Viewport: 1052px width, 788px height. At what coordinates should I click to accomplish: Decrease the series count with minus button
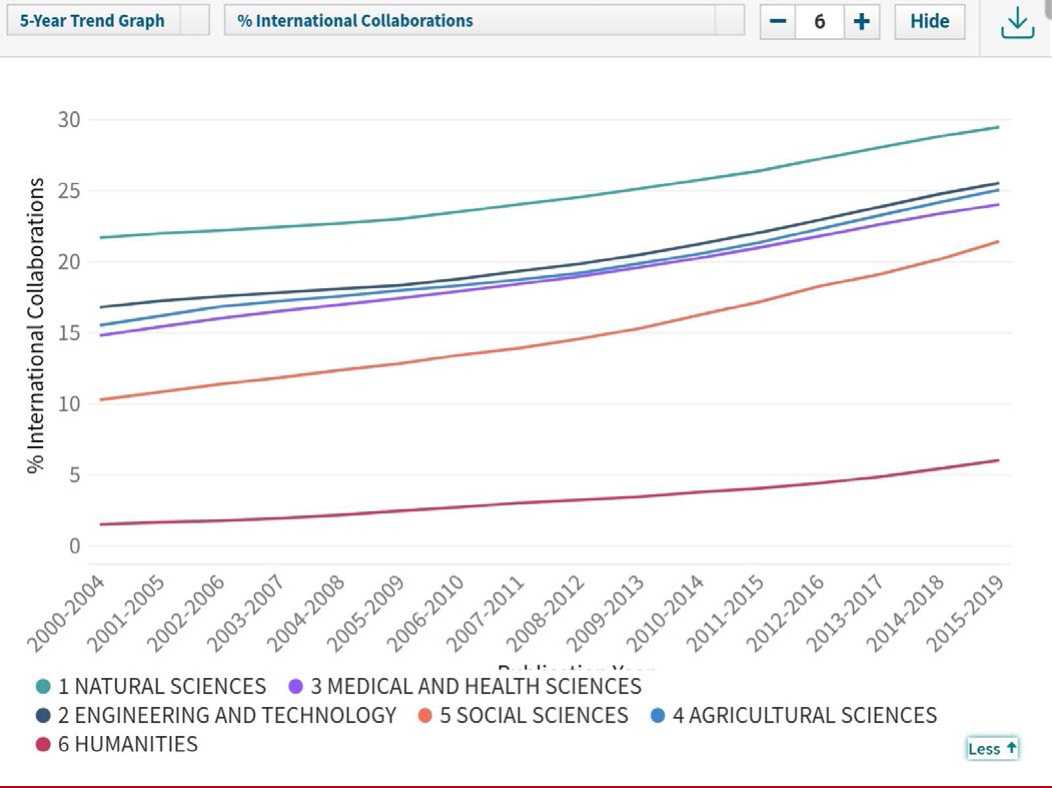778,21
